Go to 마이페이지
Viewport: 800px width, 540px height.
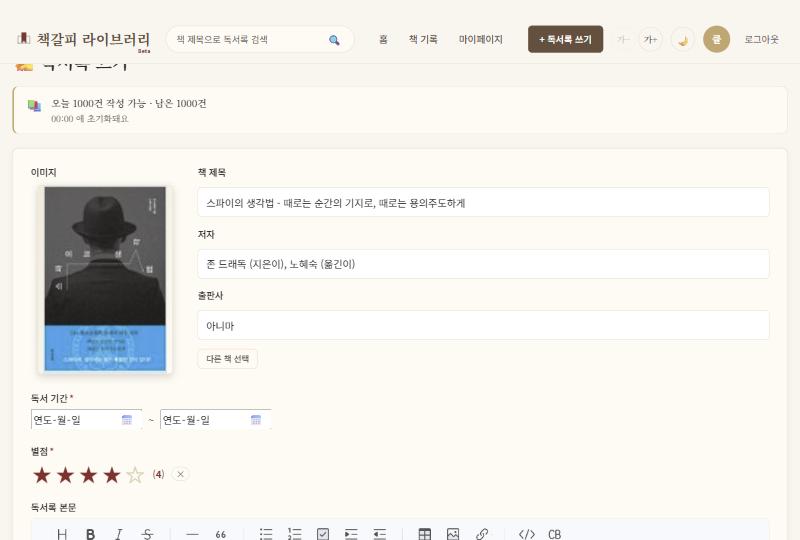[481, 39]
